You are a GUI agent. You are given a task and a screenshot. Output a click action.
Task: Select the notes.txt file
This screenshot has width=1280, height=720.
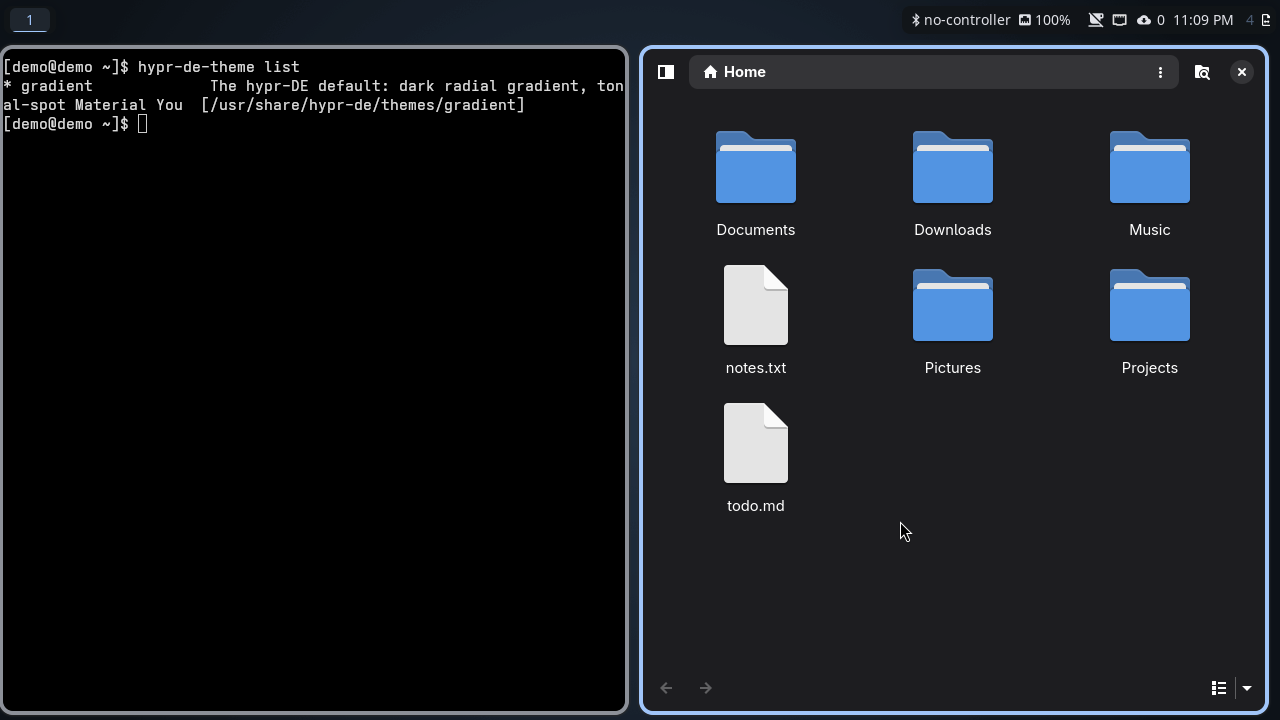click(756, 321)
